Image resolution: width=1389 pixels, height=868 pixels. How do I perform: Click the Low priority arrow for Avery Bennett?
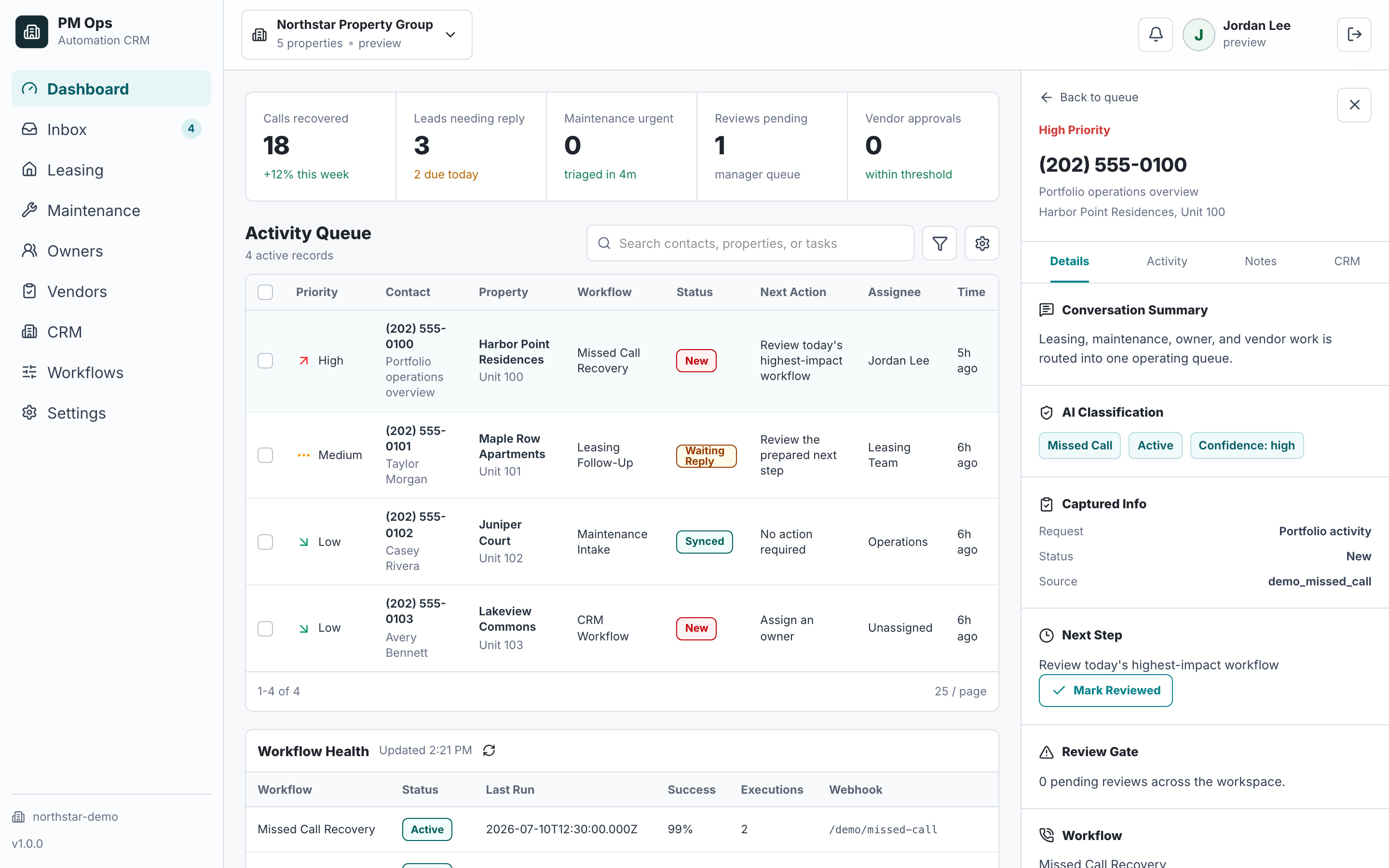tap(304, 629)
